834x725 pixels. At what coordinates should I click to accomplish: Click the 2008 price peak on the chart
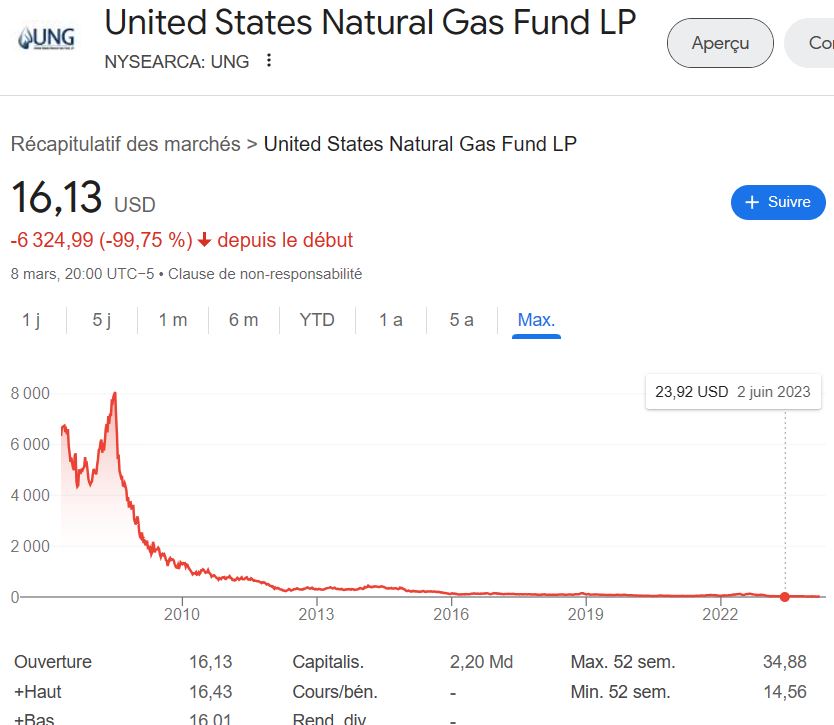(115, 393)
